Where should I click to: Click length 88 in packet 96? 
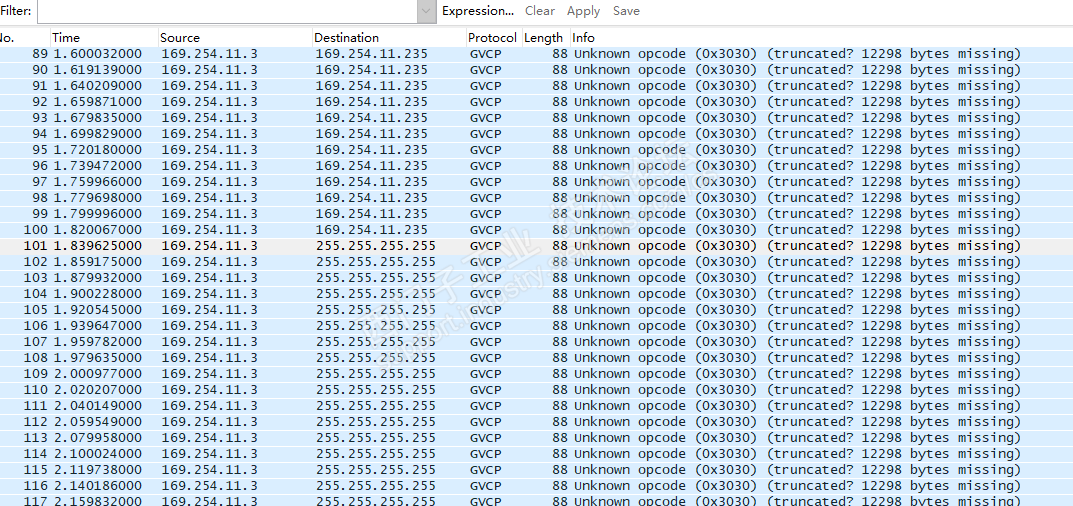pyautogui.click(x=560, y=166)
